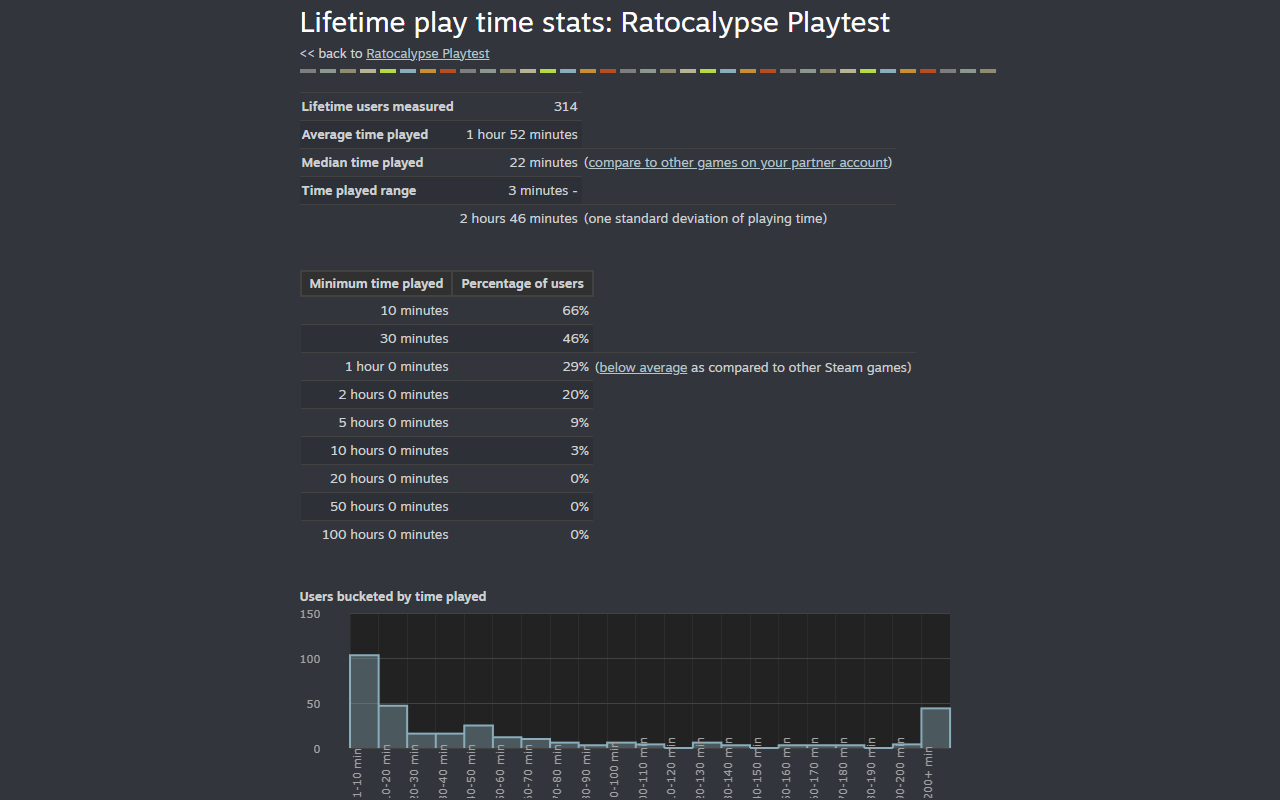Click the 29% value

tap(576, 366)
